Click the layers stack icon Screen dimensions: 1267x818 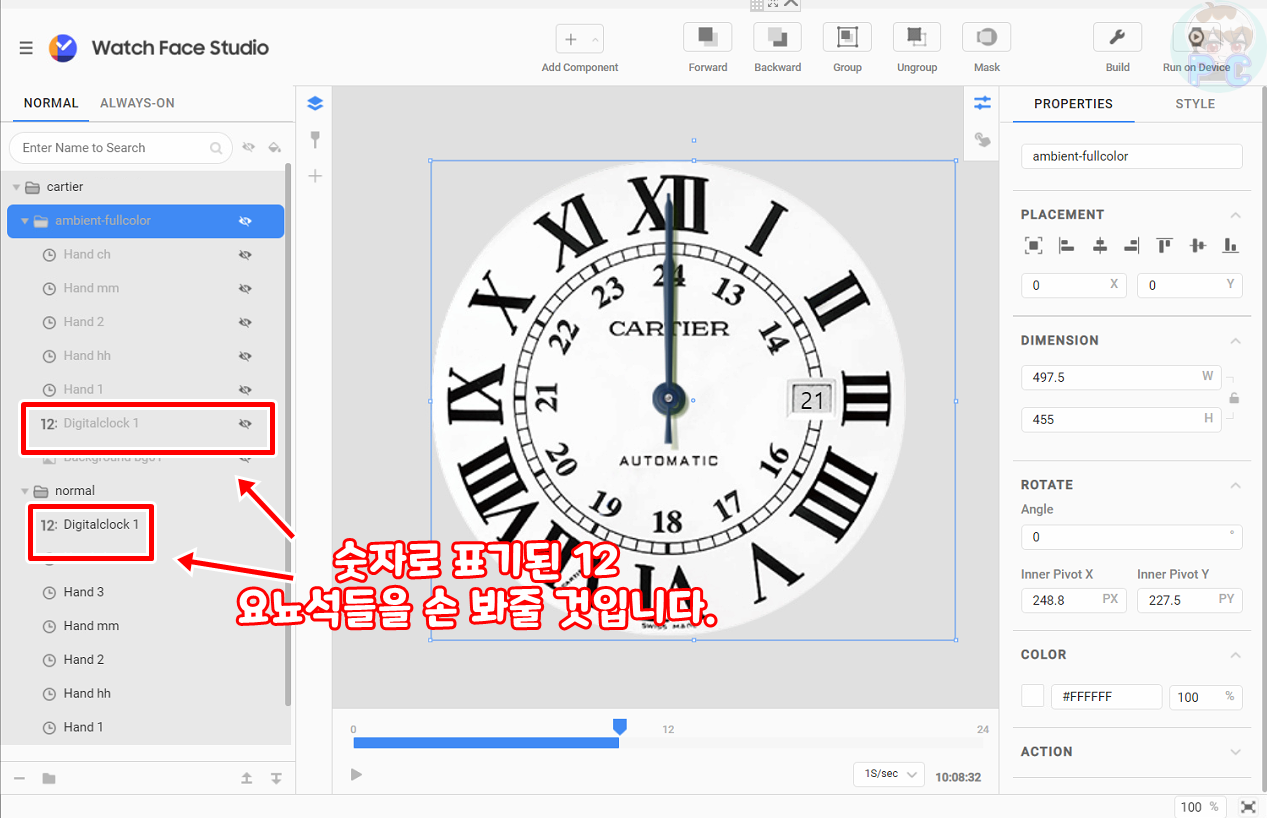point(315,103)
